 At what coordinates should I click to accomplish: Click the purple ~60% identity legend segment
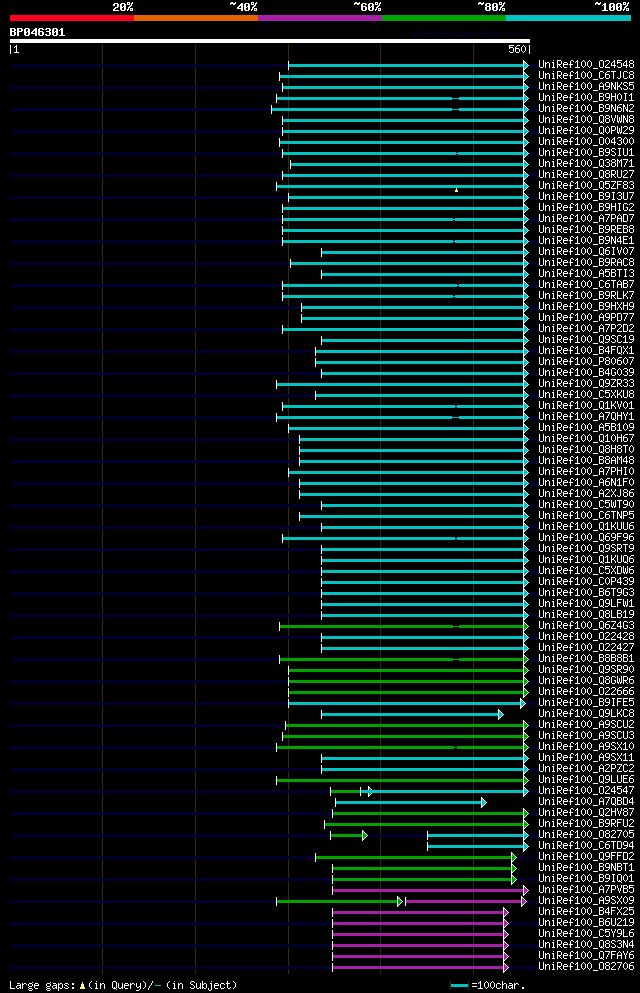pos(320,18)
